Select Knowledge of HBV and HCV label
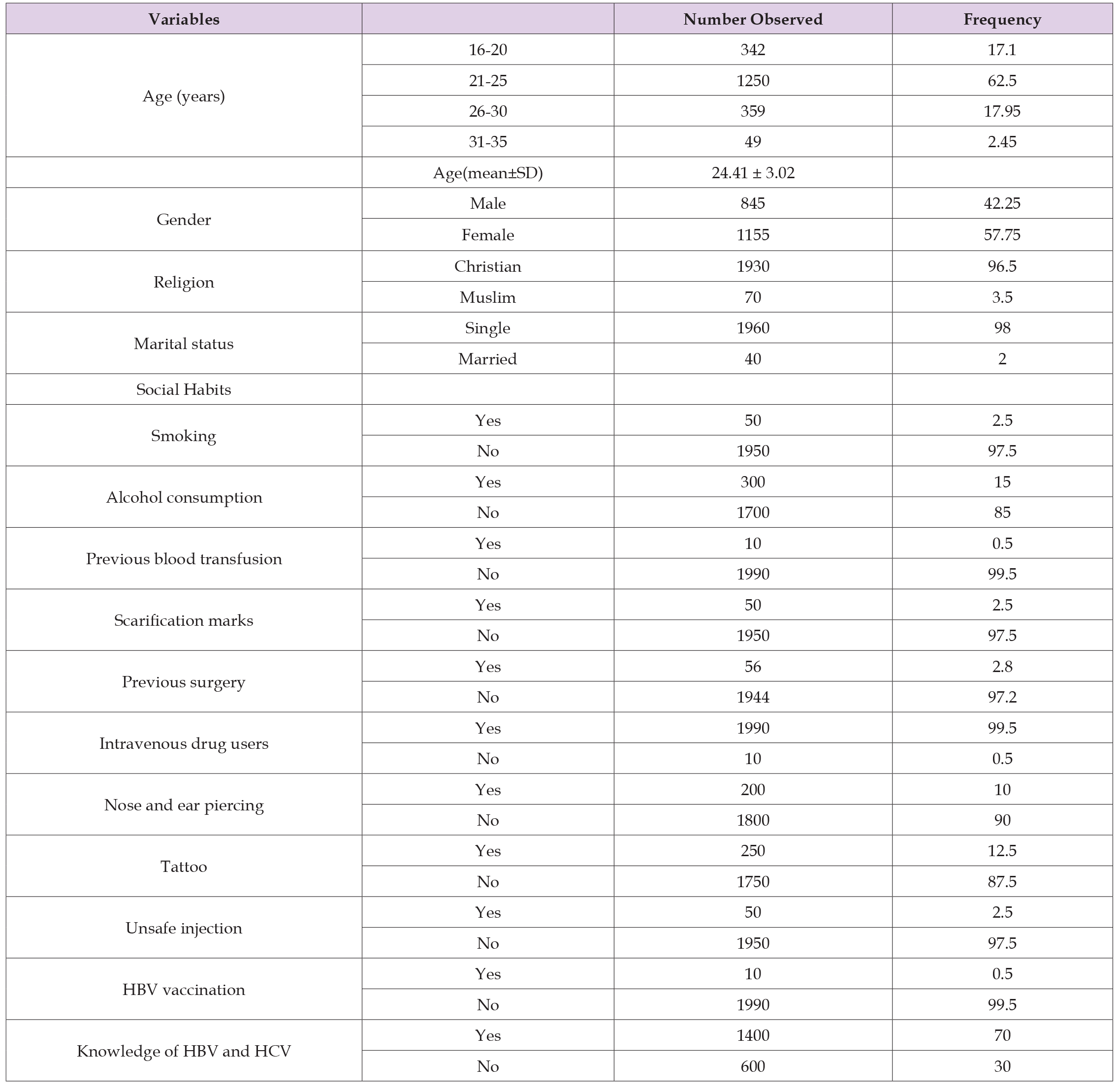This screenshot has width=1118, height=1092. pyautogui.click(x=184, y=1051)
